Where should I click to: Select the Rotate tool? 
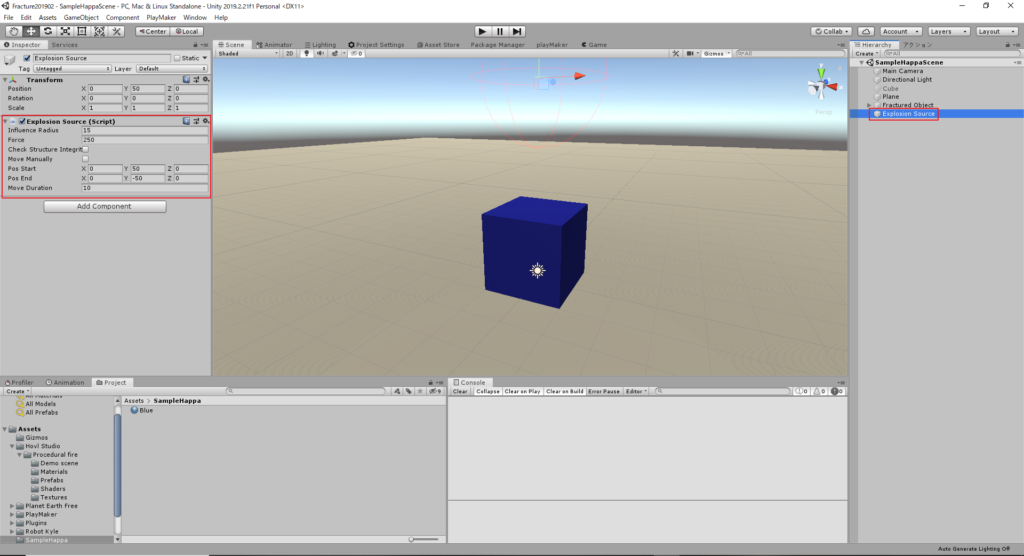(48, 31)
